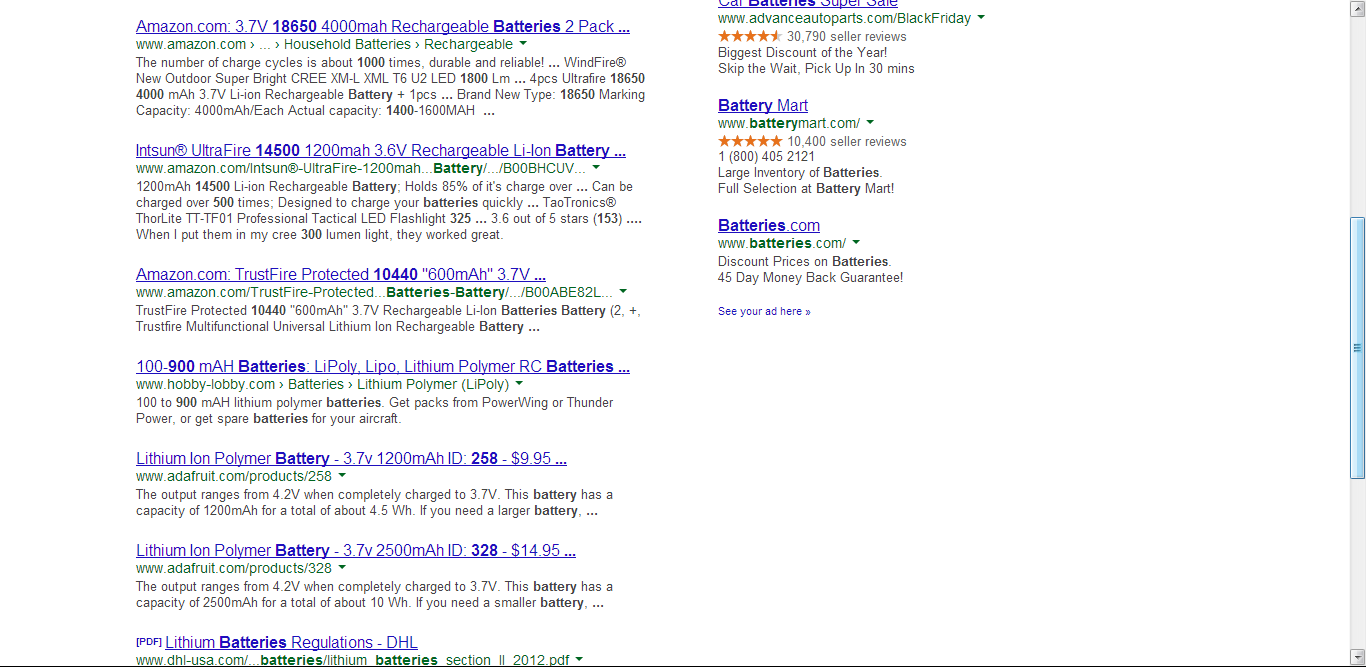The image size is (1368, 667).
Task: Click the 'www.batterymart.com/' URL text
Action: pyautogui.click(x=789, y=124)
